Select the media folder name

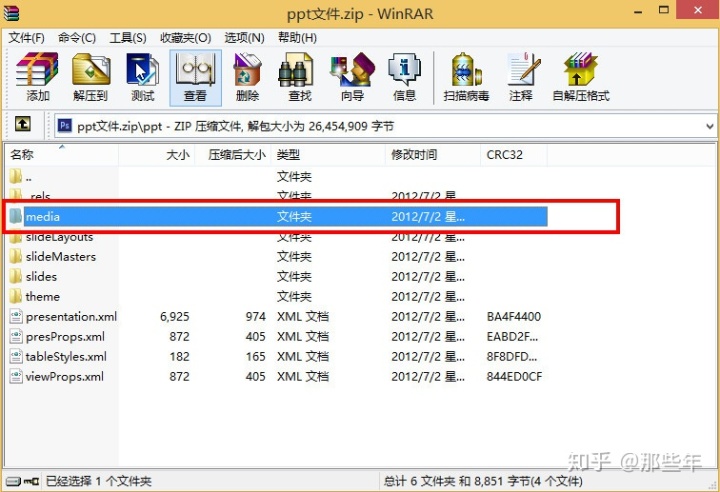coord(43,216)
